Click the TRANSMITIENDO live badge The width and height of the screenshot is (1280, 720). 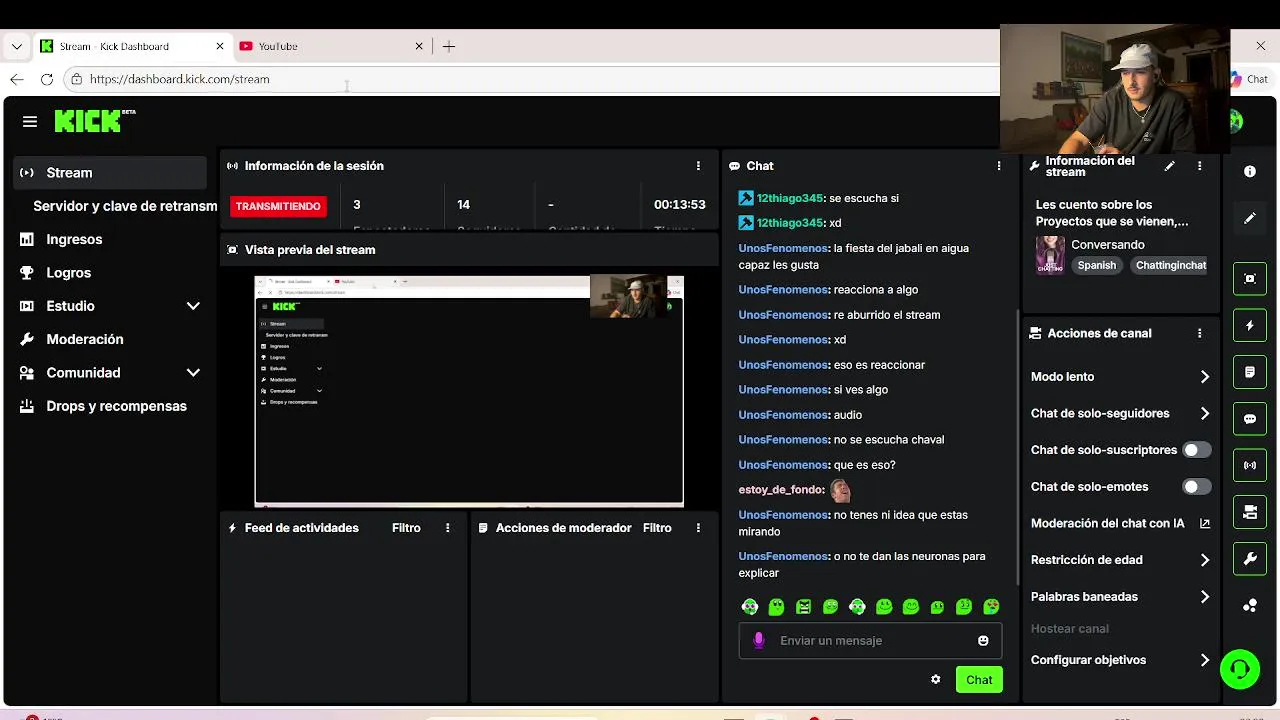(278, 206)
